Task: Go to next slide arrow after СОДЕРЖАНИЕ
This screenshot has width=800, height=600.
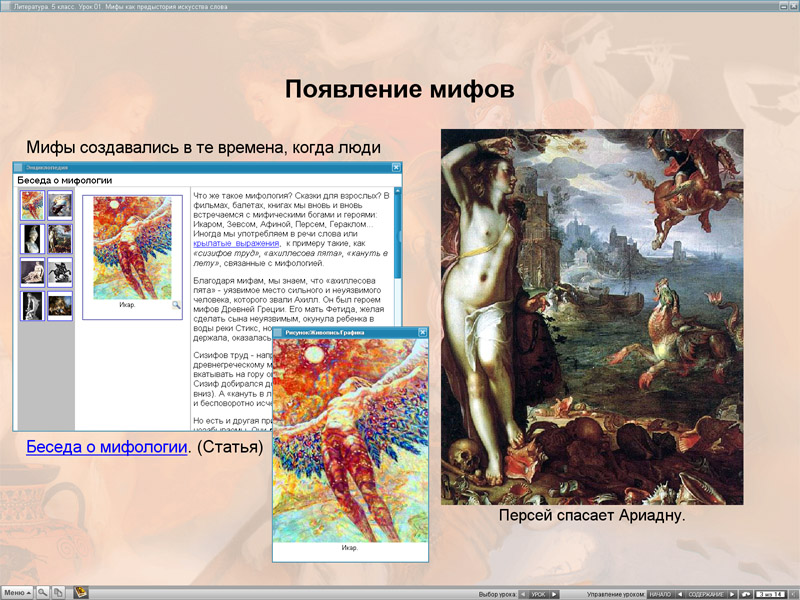Action: [732, 594]
